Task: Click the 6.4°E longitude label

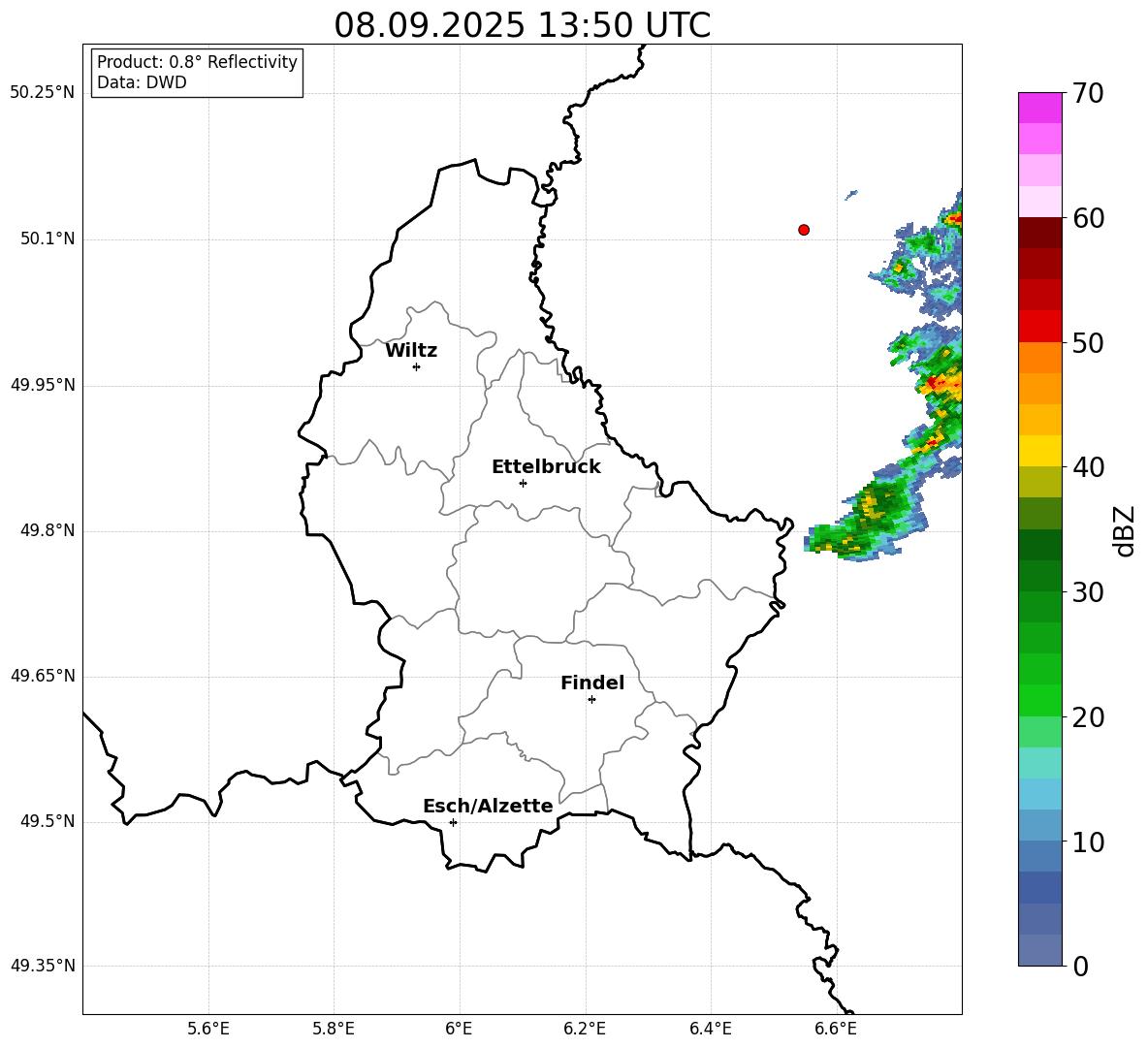Action: pyautogui.click(x=711, y=1029)
